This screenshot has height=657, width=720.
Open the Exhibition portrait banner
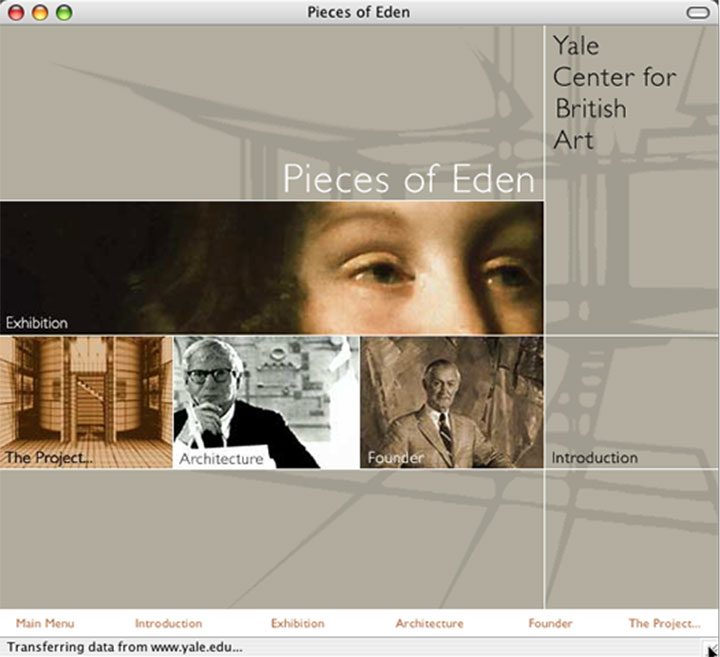click(271, 268)
